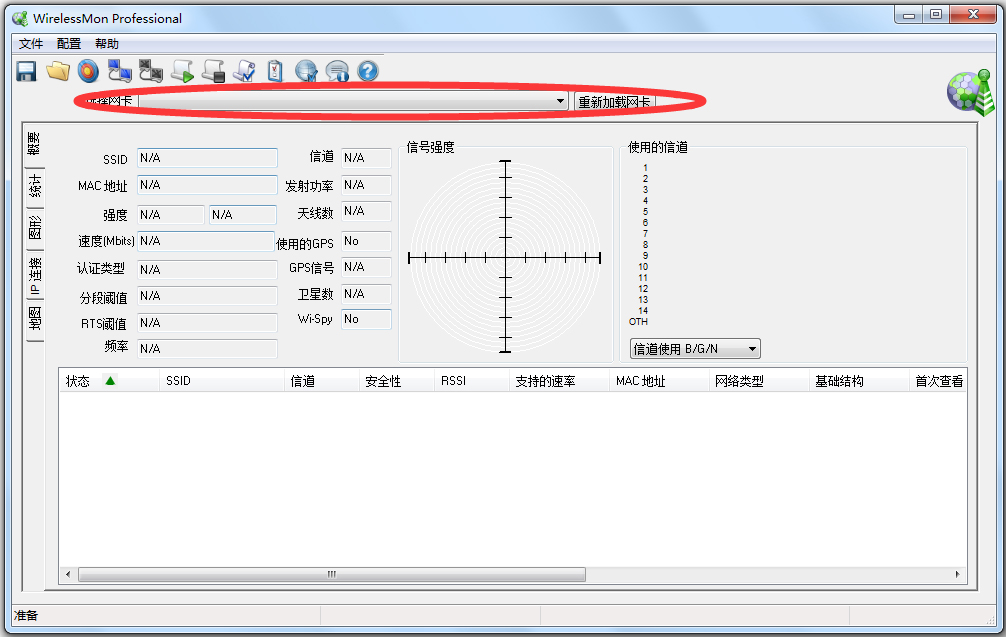Viewport: 1006px width, 637px height.
Task: Open help via blue question mark icon
Action: tap(368, 71)
